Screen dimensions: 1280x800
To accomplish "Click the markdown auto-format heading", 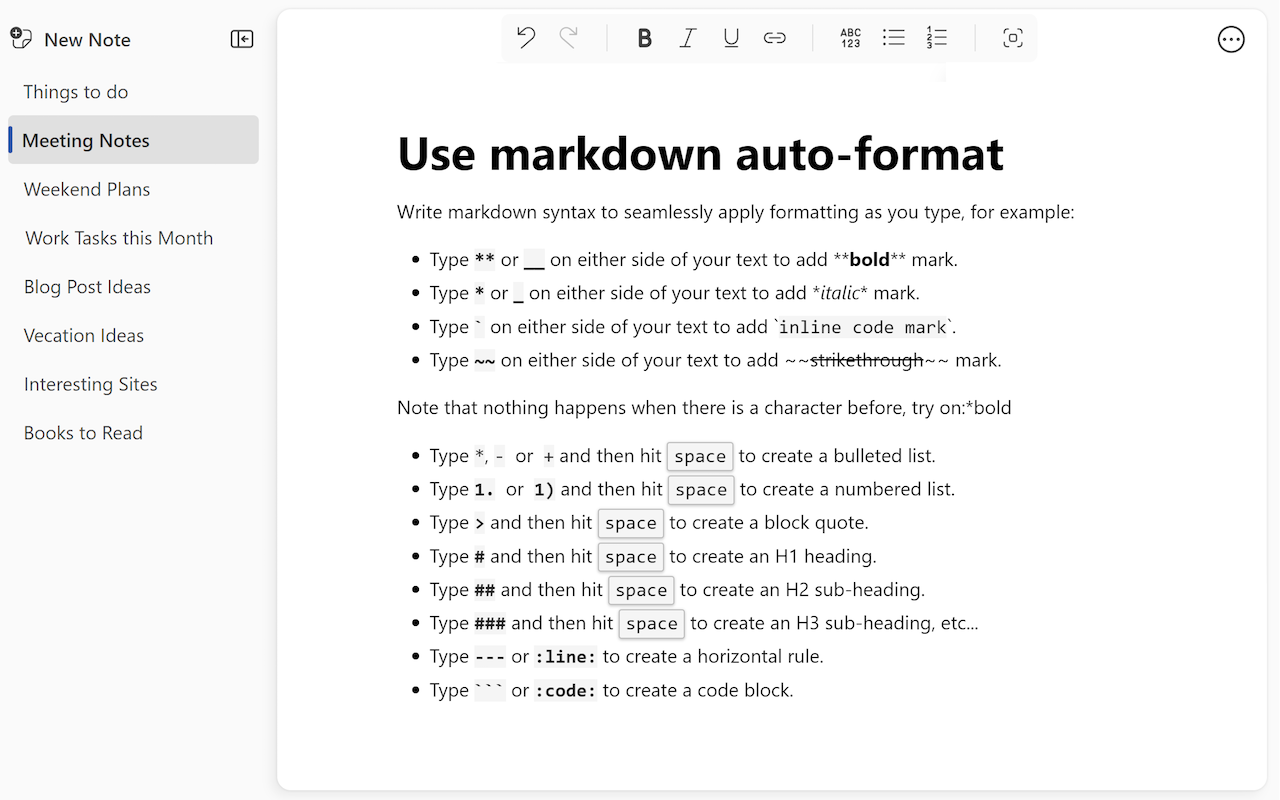I will coord(700,154).
